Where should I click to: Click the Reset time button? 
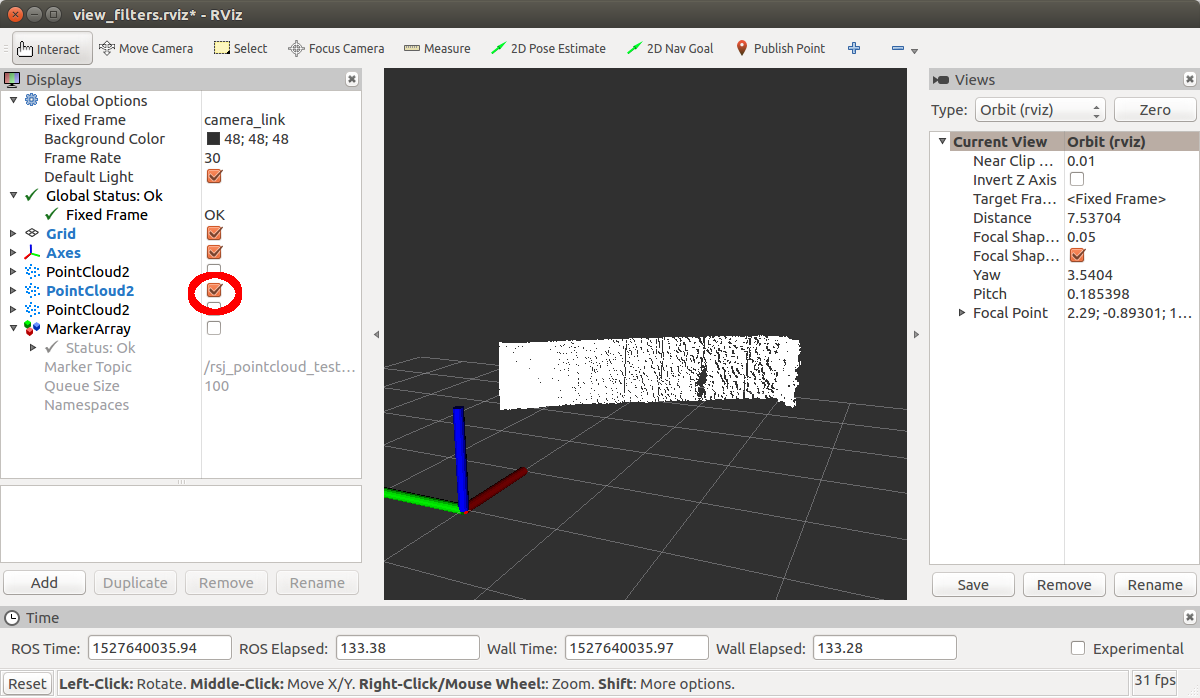pyautogui.click(x=27, y=684)
